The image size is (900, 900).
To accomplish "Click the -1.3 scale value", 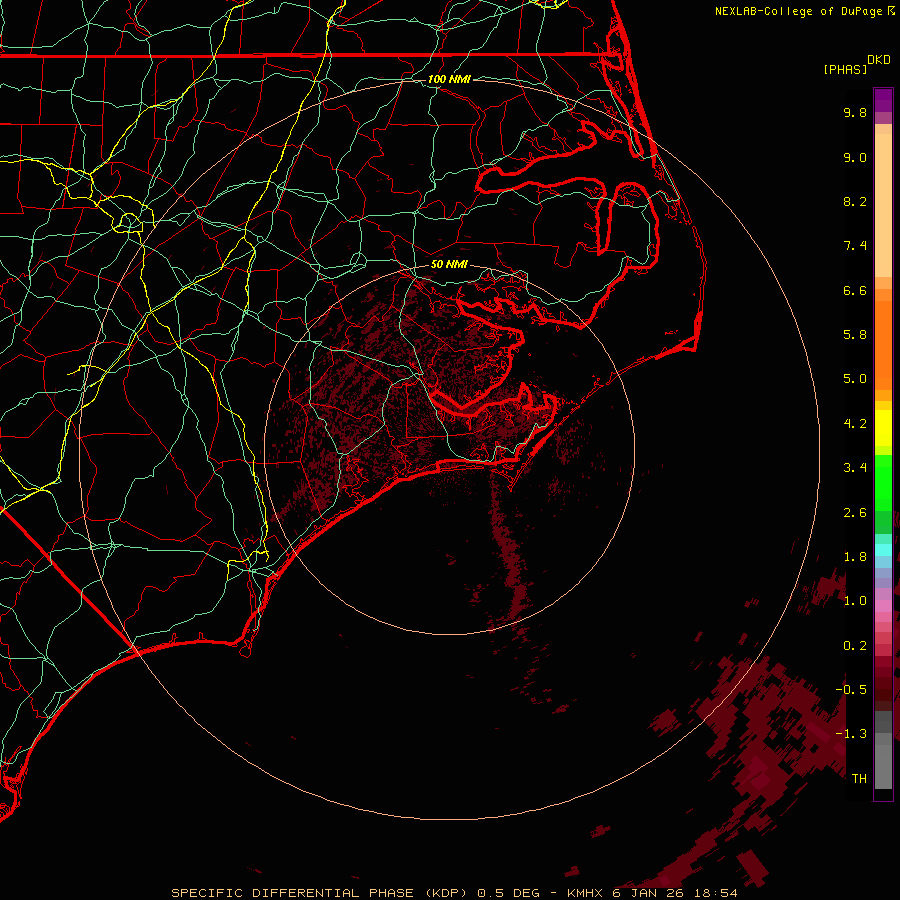I will click(851, 734).
